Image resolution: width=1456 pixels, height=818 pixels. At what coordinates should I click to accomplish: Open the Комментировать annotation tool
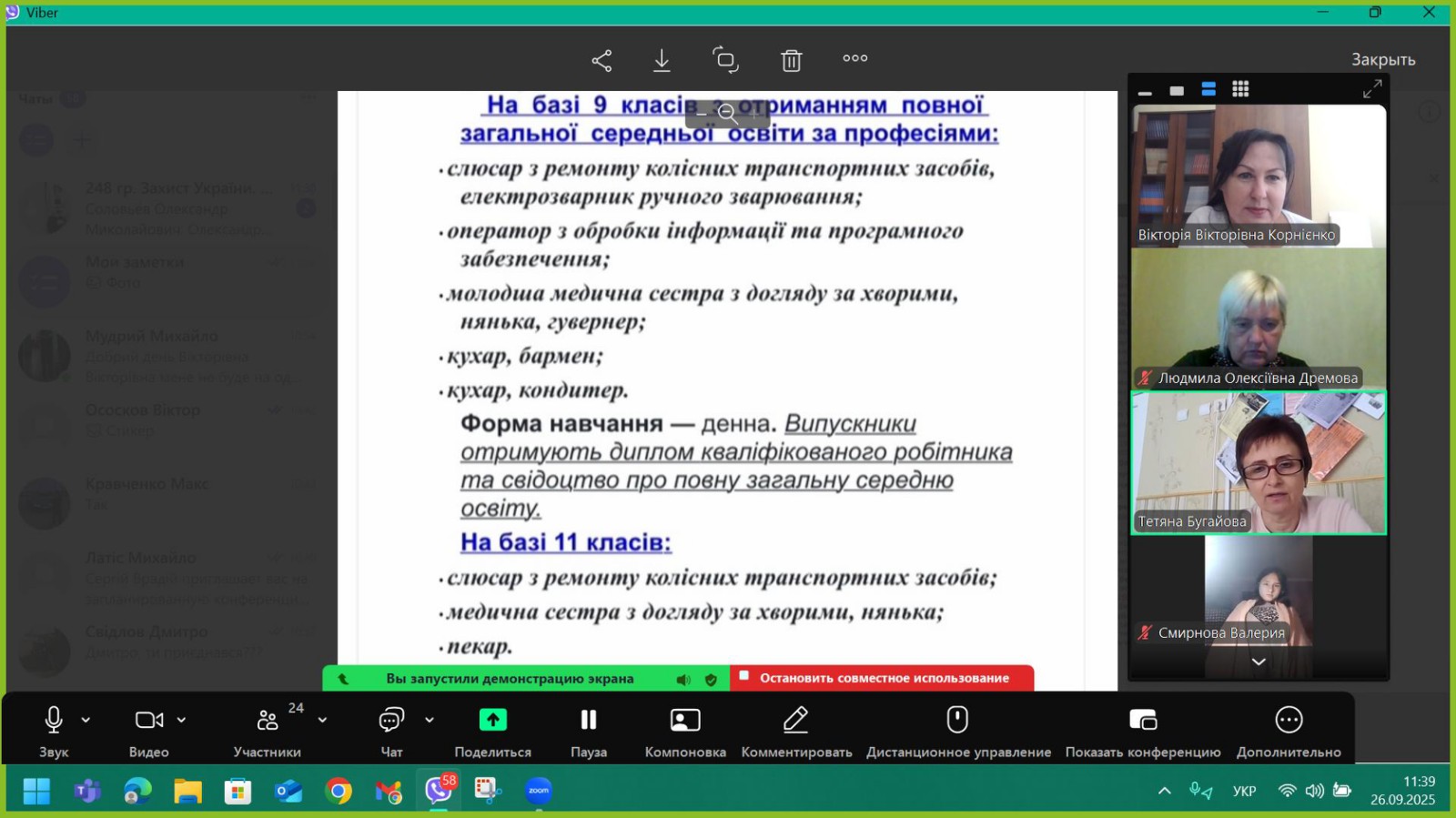click(796, 731)
